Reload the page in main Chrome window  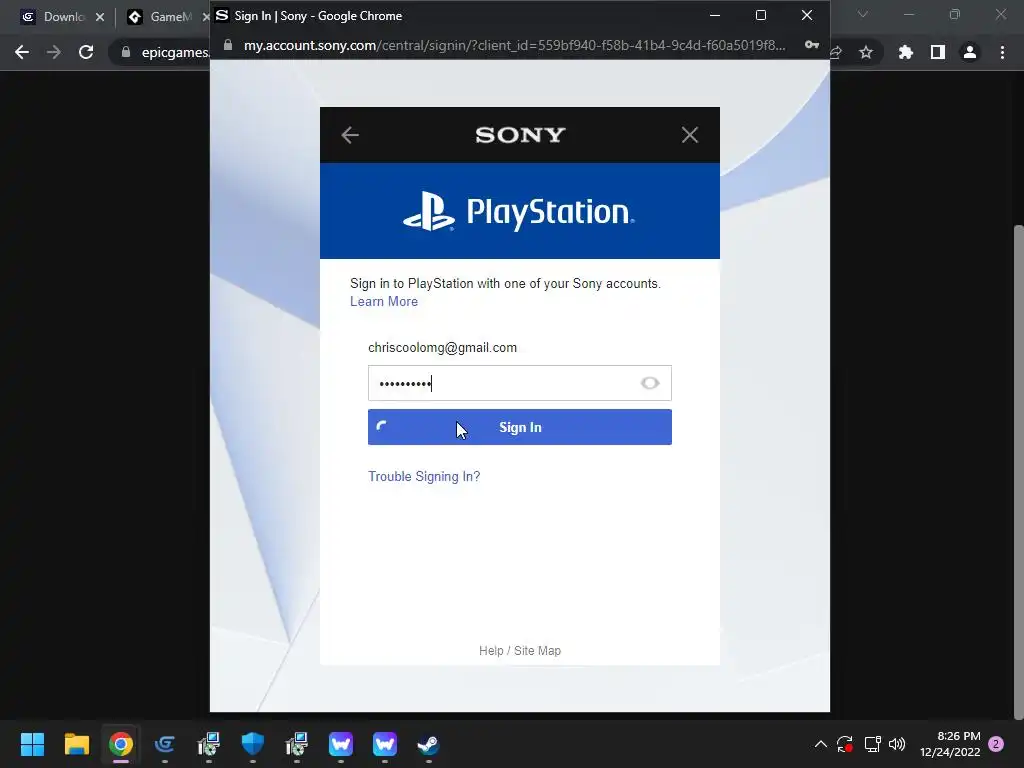(86, 52)
